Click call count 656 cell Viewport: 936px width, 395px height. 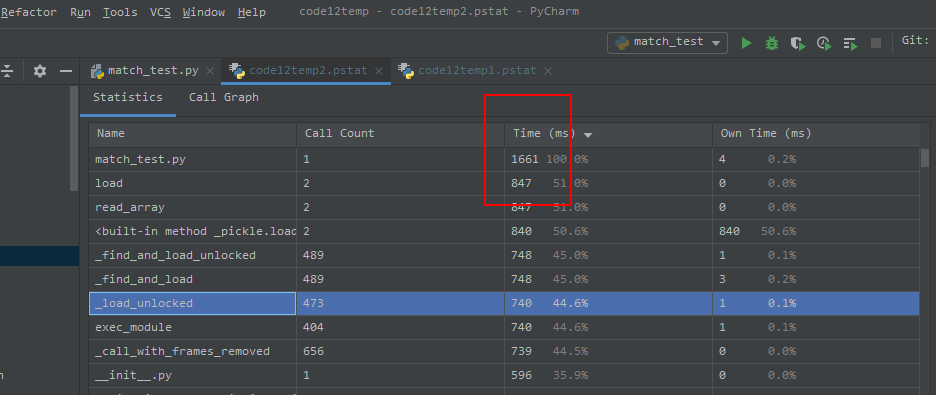[x=401, y=351]
